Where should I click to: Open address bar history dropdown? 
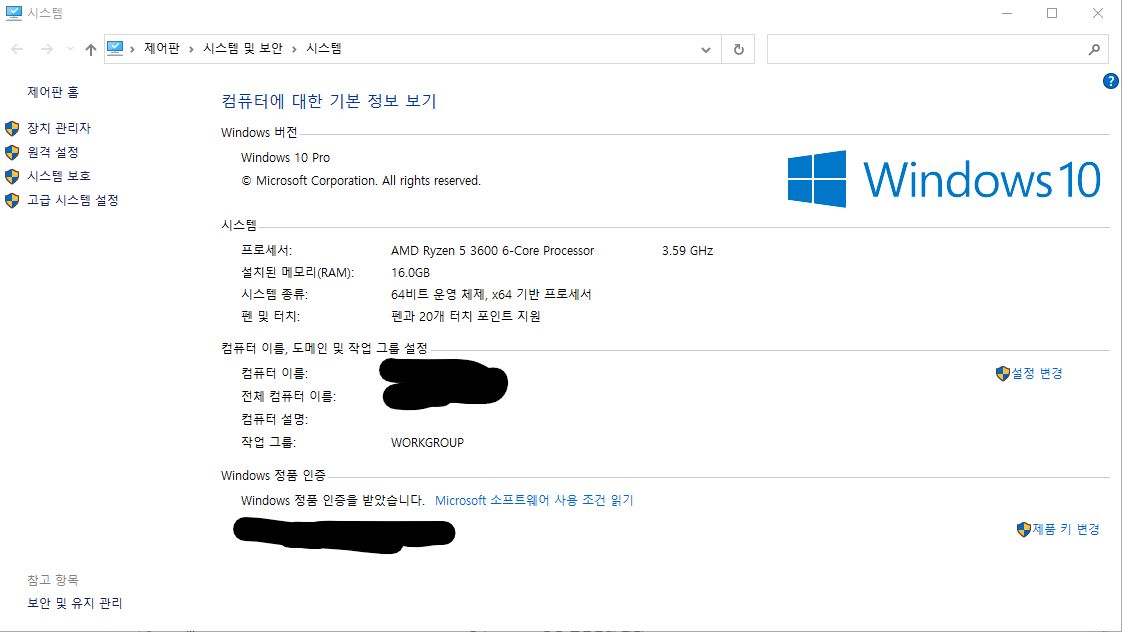[x=706, y=49]
